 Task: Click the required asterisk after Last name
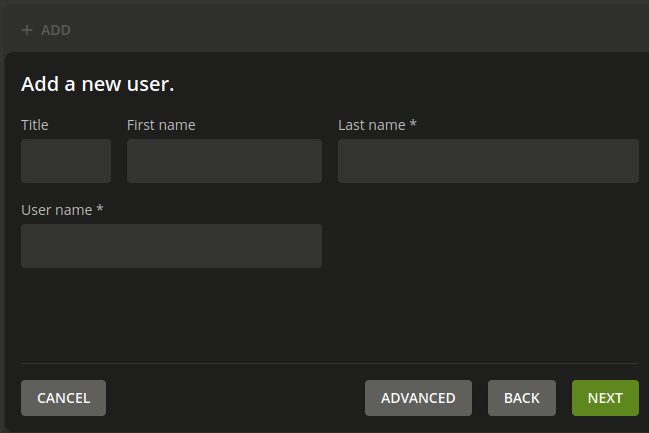(413, 124)
